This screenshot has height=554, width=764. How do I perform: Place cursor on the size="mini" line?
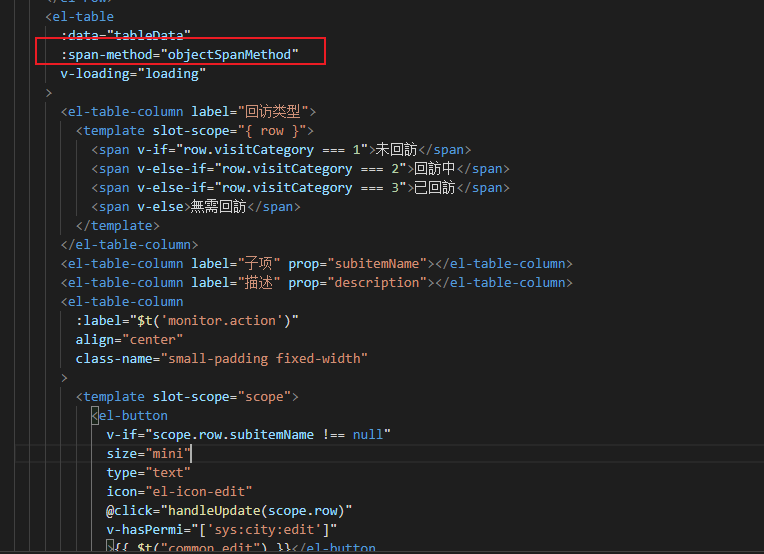tap(149, 454)
